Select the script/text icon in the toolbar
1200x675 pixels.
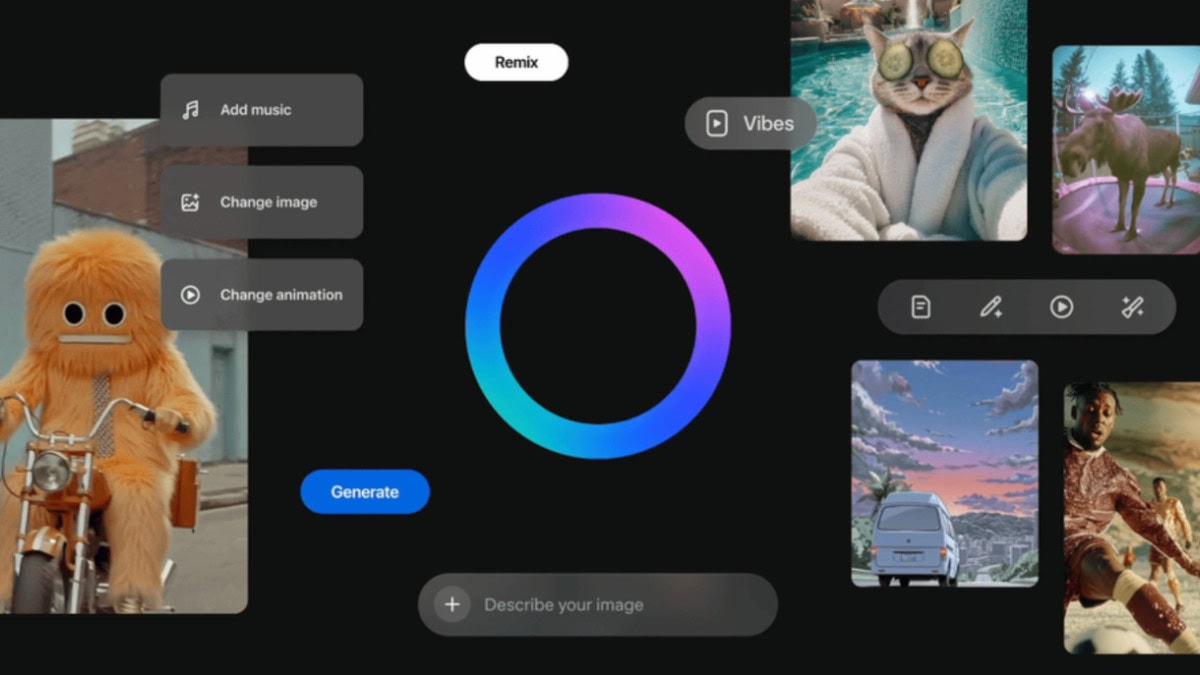(x=920, y=307)
